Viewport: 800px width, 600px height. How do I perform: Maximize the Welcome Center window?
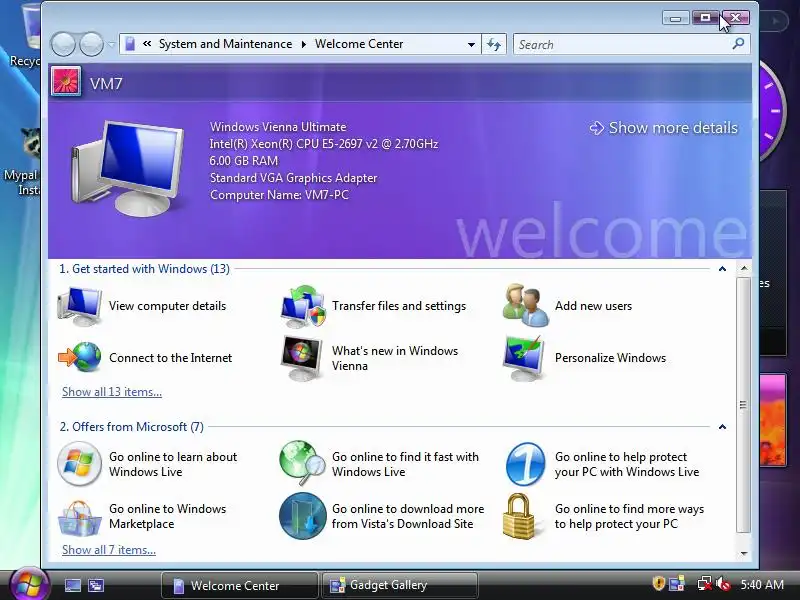click(x=705, y=18)
